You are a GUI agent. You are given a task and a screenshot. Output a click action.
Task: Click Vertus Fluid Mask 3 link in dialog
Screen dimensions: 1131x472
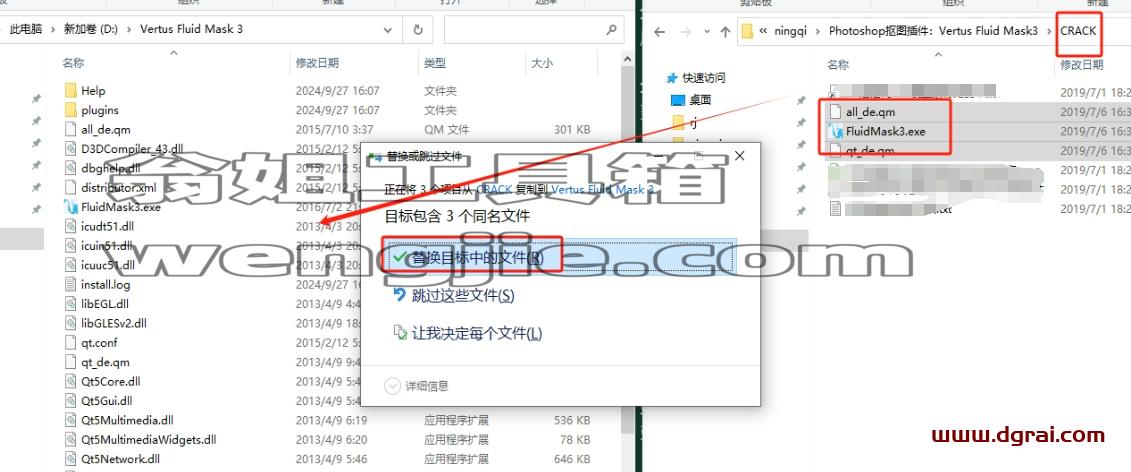click(x=603, y=189)
